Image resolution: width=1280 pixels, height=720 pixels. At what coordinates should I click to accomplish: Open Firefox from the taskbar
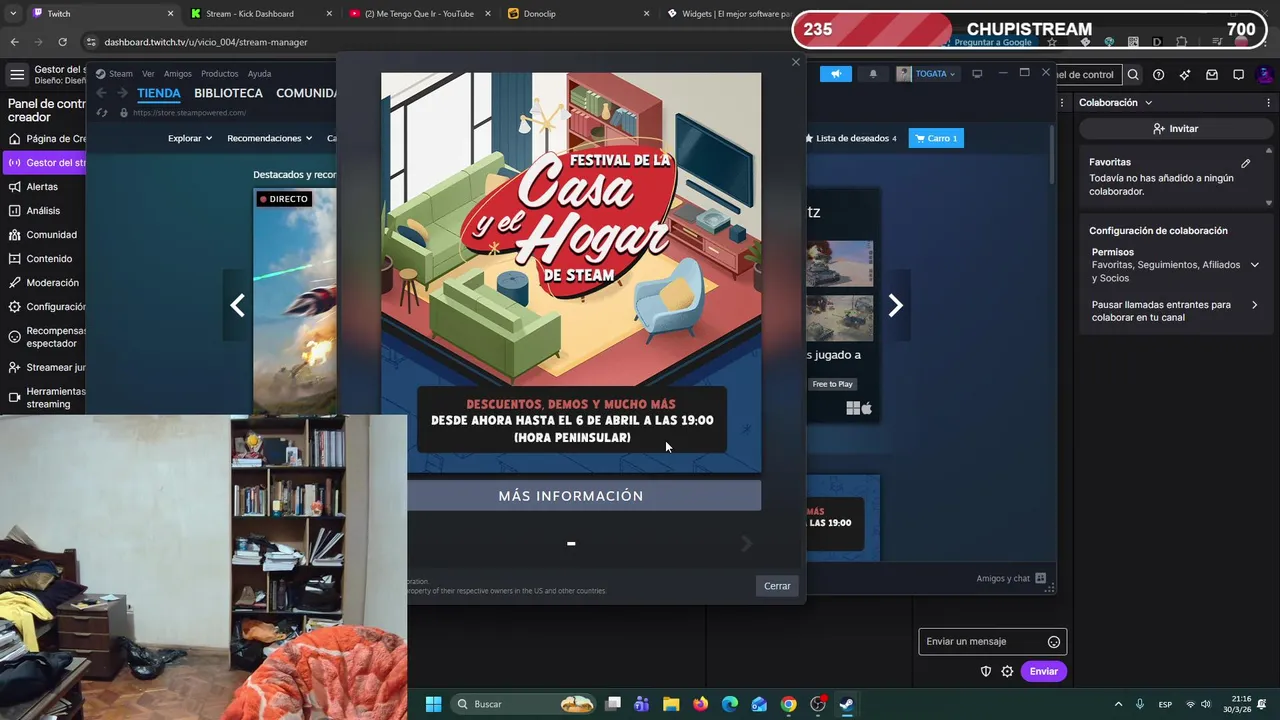pyautogui.click(x=700, y=704)
